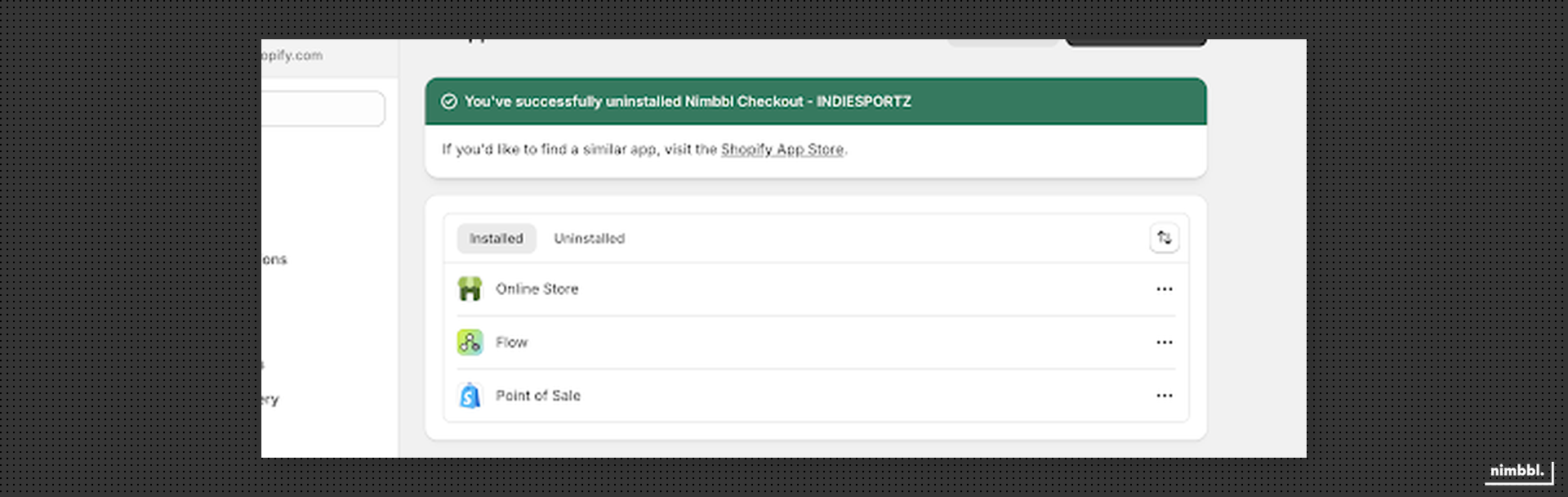
Task: Open the three-dot menu for Point of Sale
Action: click(x=1165, y=396)
